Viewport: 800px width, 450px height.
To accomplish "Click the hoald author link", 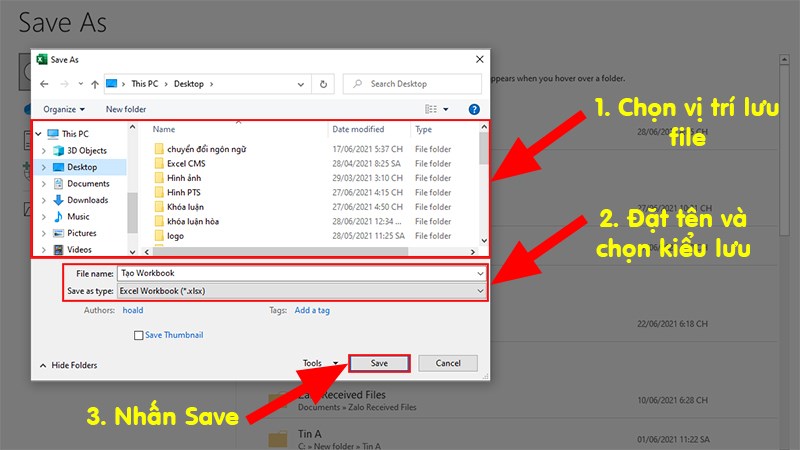I will (x=133, y=310).
